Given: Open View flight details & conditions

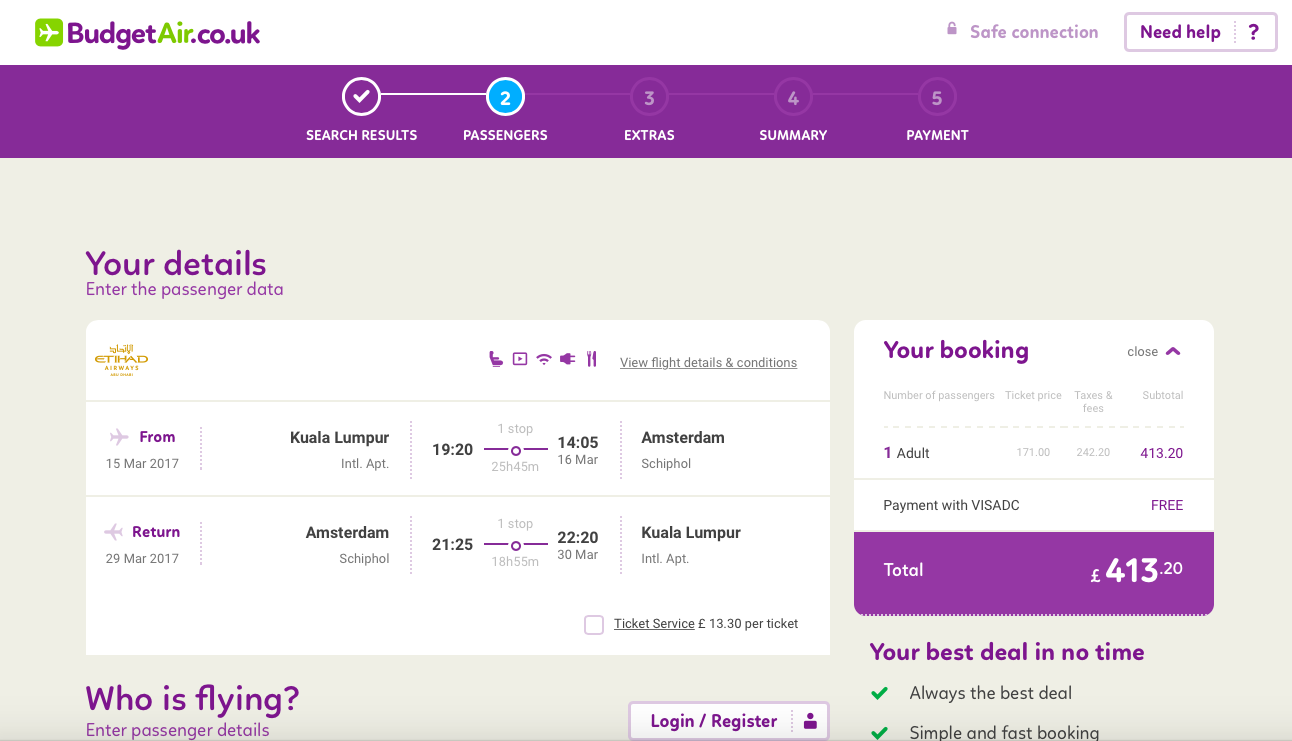Looking at the screenshot, I should click(708, 362).
